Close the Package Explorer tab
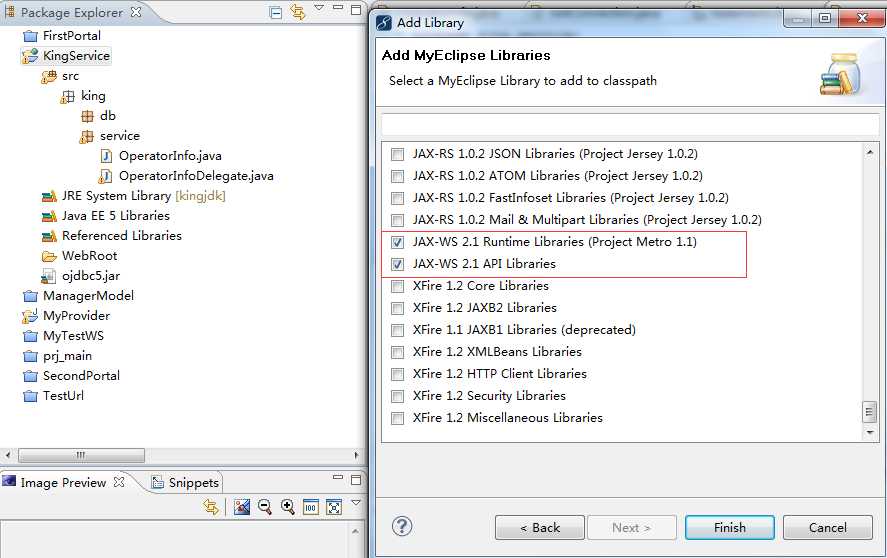The height and width of the screenshot is (558, 887). 136,11
